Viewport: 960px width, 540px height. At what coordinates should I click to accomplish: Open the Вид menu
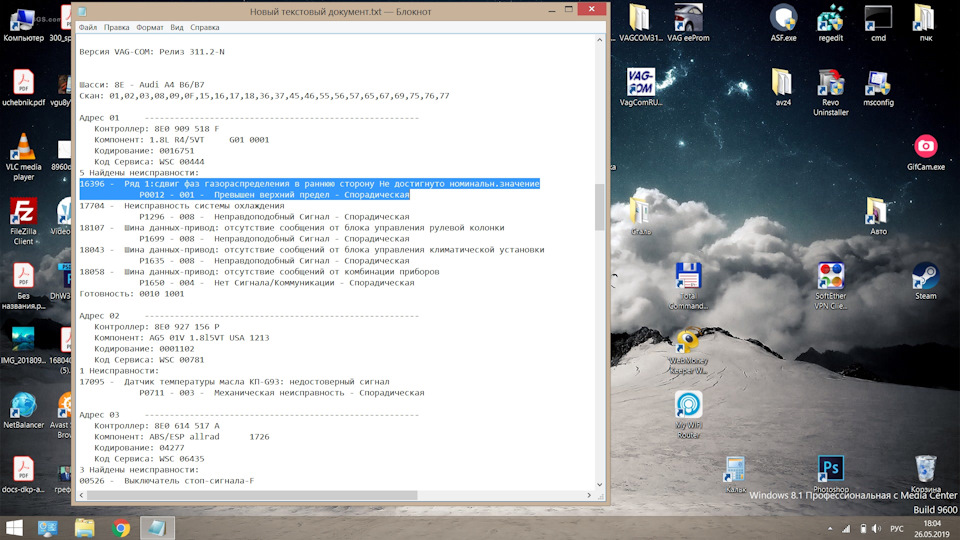pyautogui.click(x=177, y=27)
